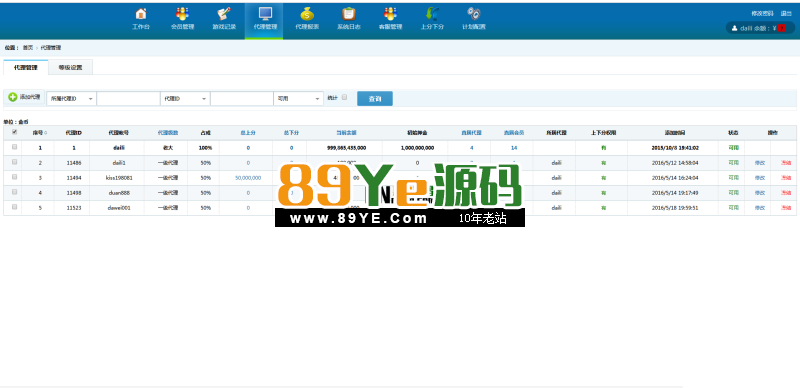The width and height of the screenshot is (800, 388).
Task: Open the 工作台 home icon
Action: (x=141, y=19)
